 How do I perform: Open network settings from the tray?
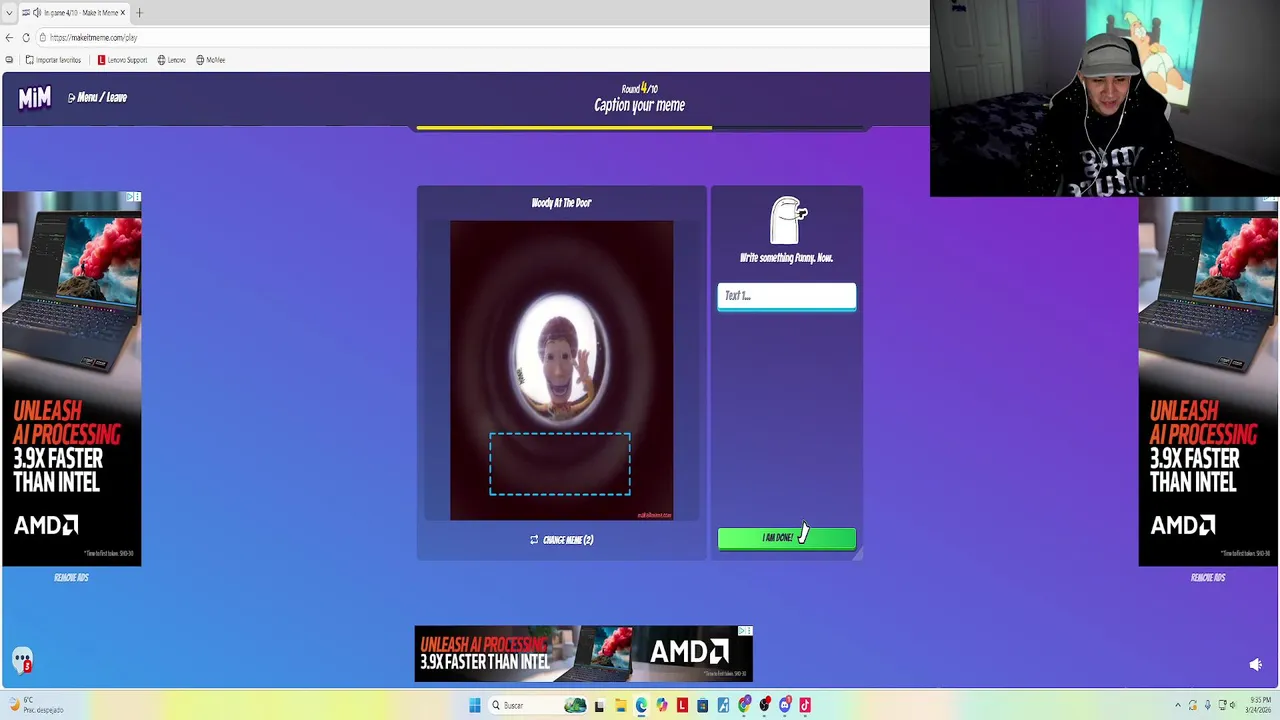point(1222,705)
